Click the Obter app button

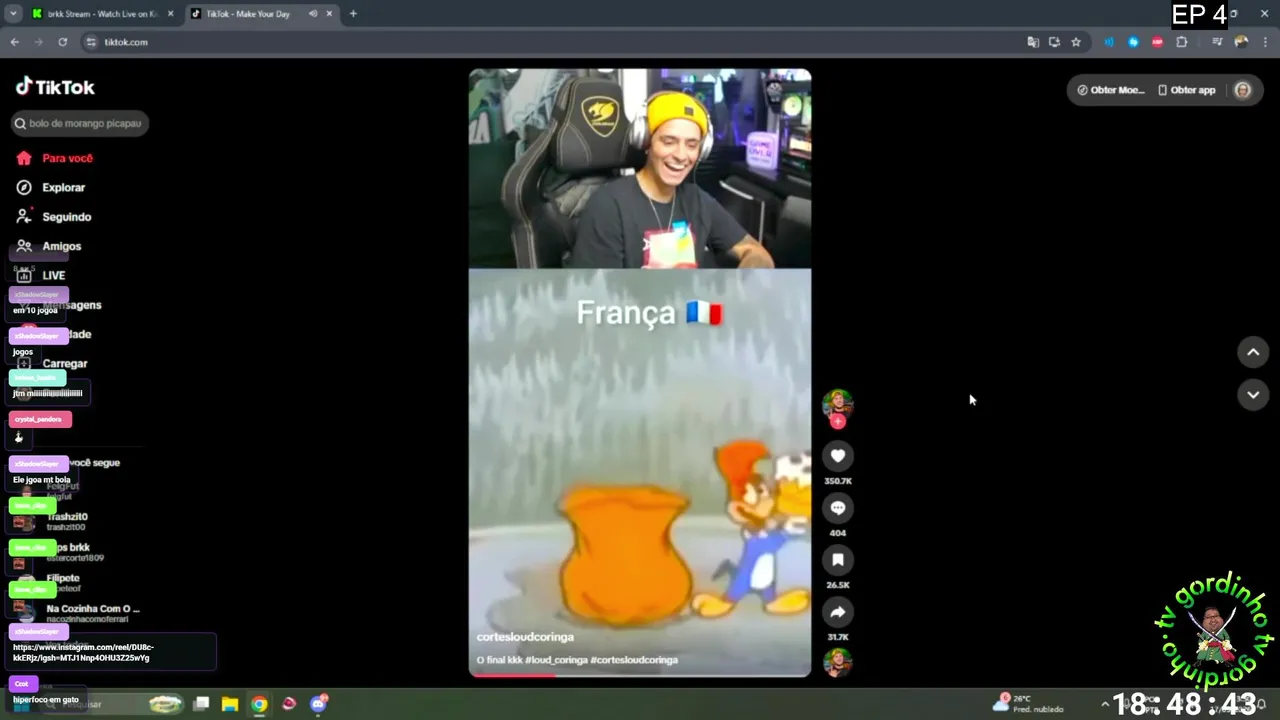point(1187,90)
